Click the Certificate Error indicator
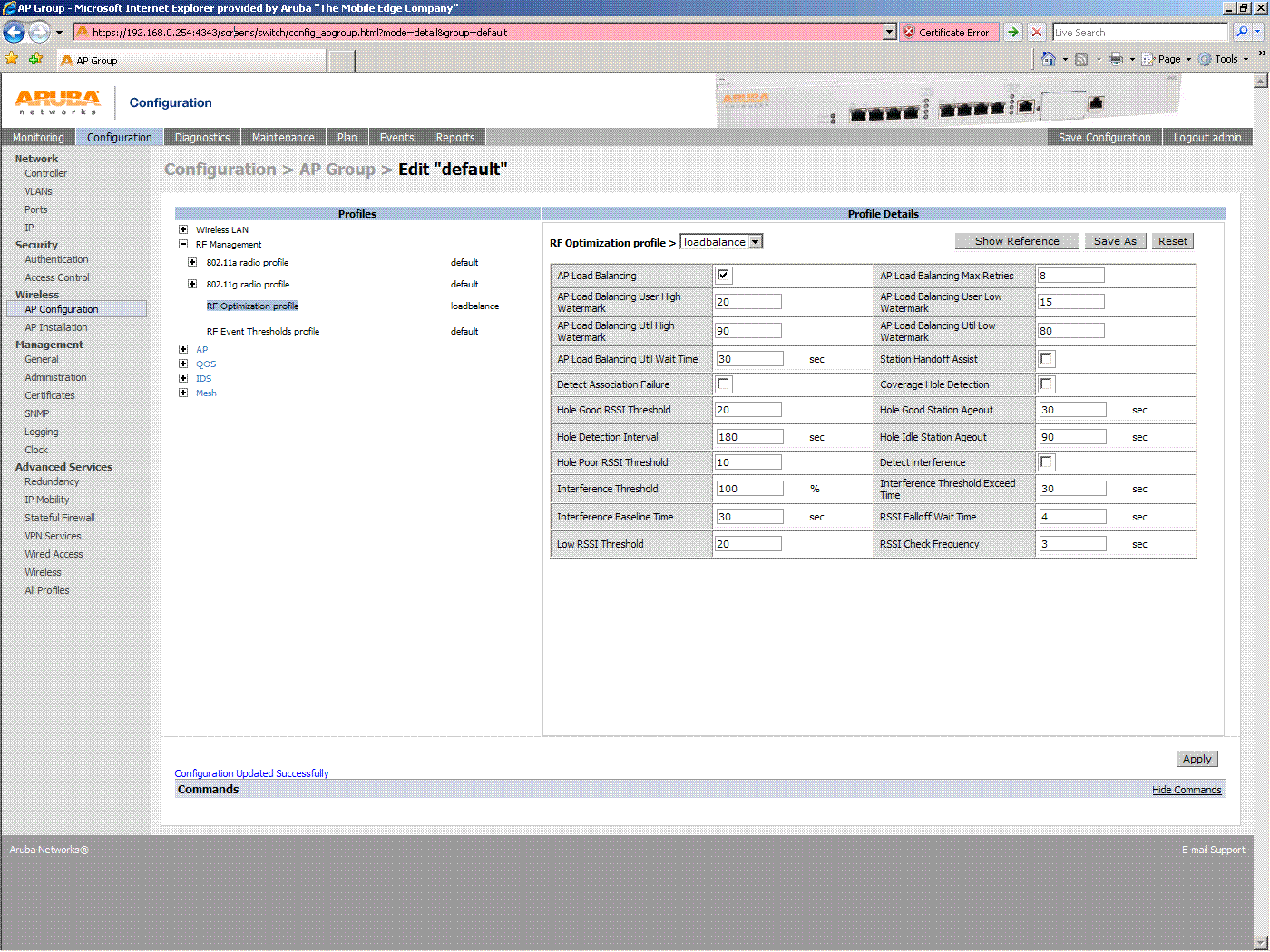This screenshot has height=952, width=1270. pos(949,32)
